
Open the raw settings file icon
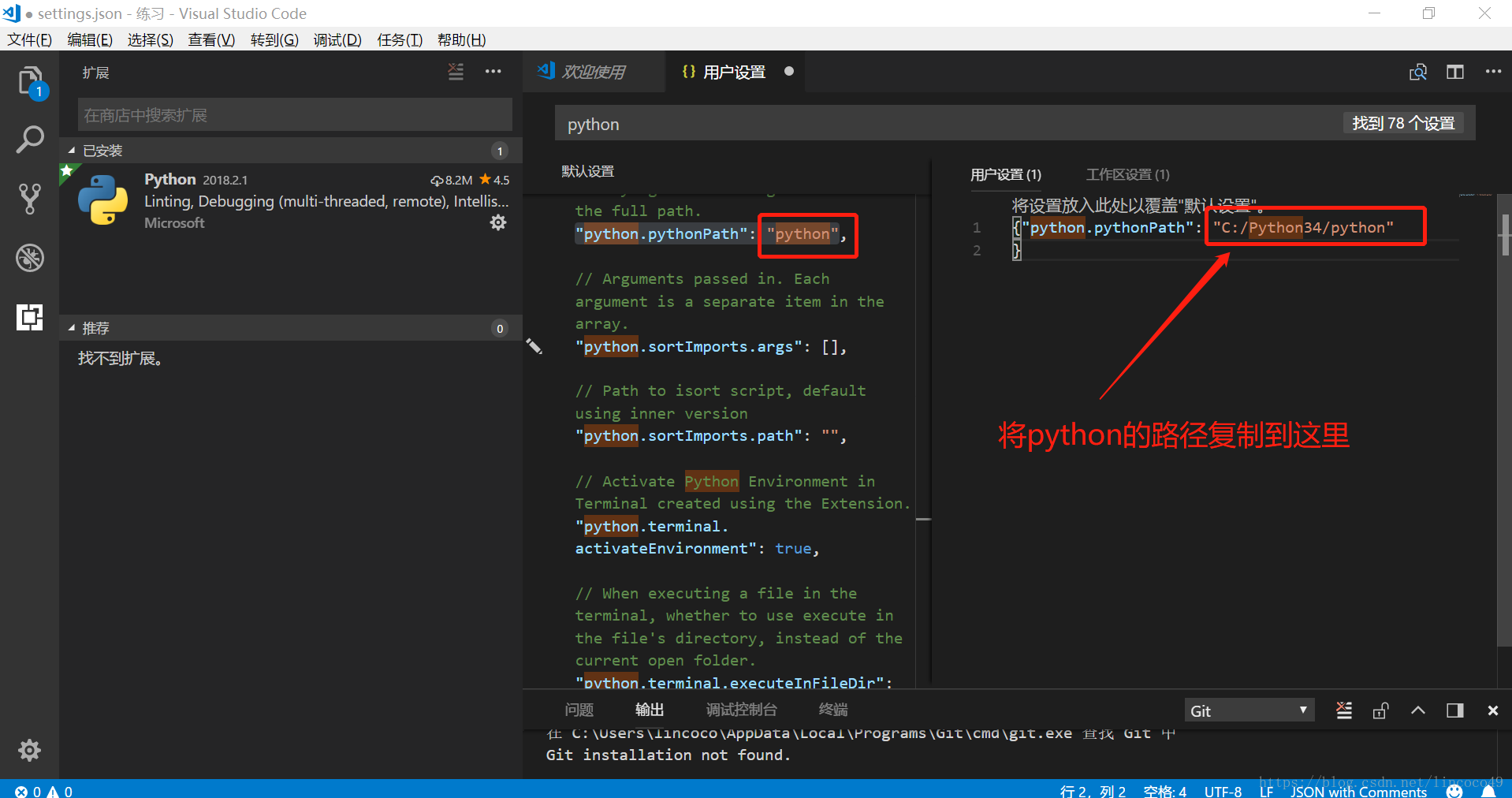(x=1418, y=72)
